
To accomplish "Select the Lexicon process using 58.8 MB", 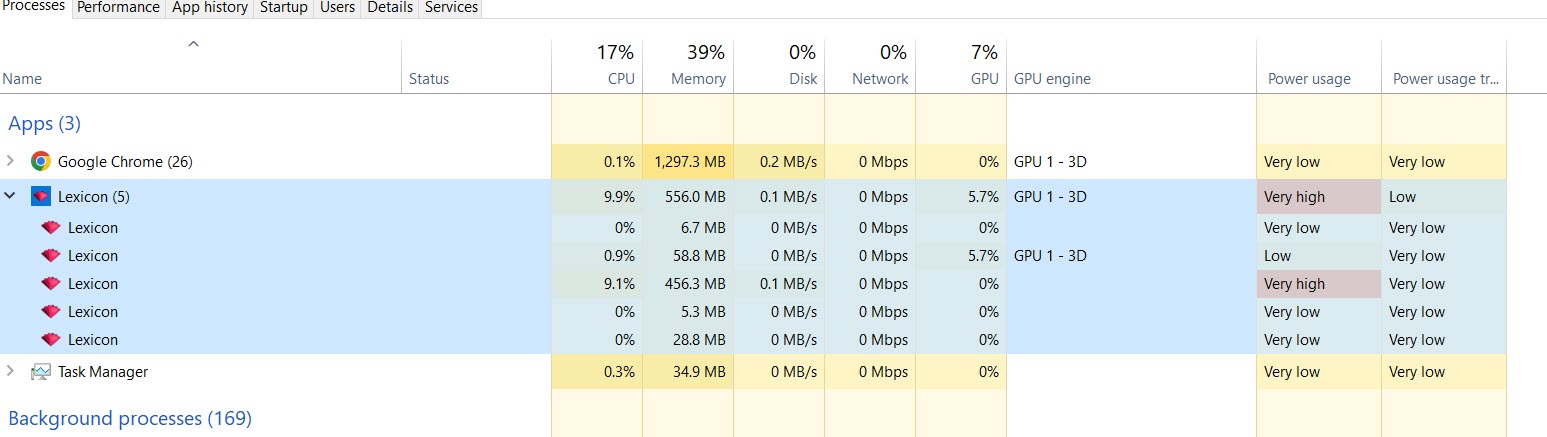I will click(92, 256).
